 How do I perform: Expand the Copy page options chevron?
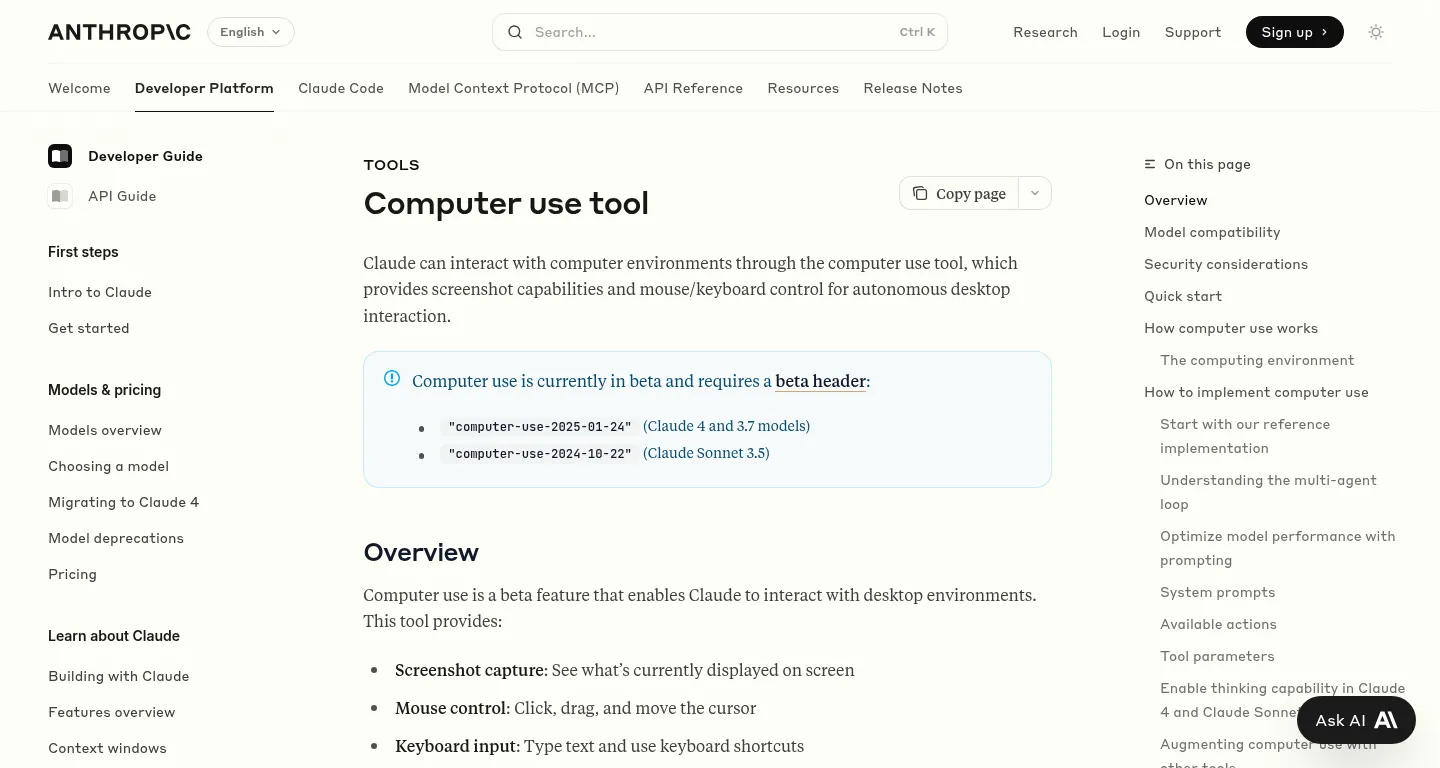click(x=1035, y=193)
